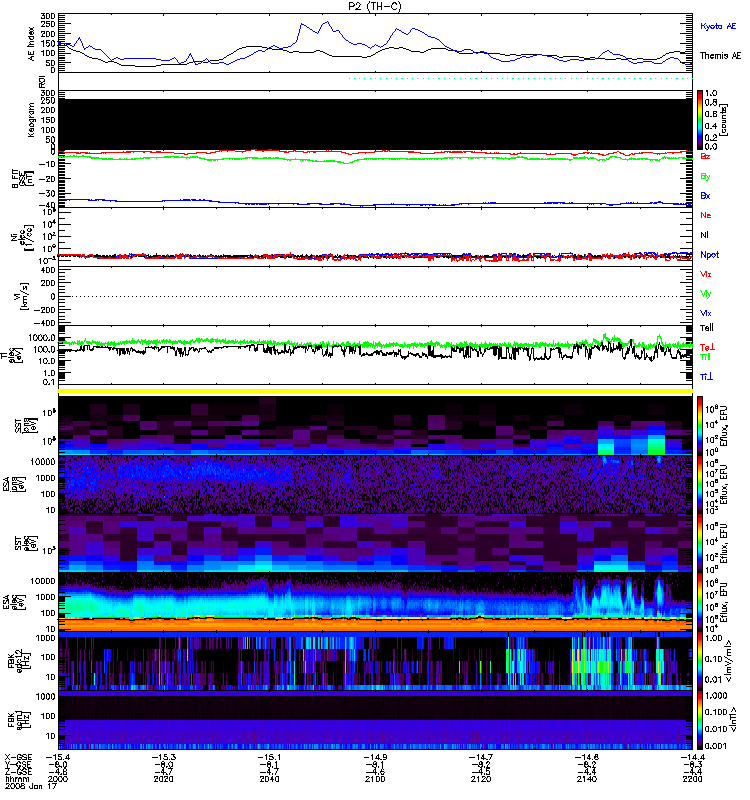The width and height of the screenshot is (750, 800).
Task: Select the blue "Kyoto AE" legend label
Action: (x=718, y=26)
